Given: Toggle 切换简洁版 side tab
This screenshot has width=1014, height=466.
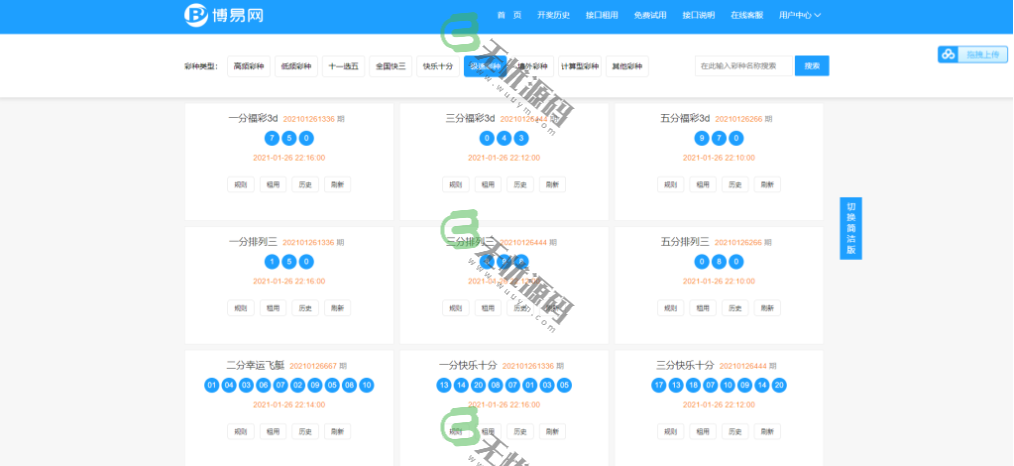Looking at the screenshot, I should pyautogui.click(x=851, y=228).
